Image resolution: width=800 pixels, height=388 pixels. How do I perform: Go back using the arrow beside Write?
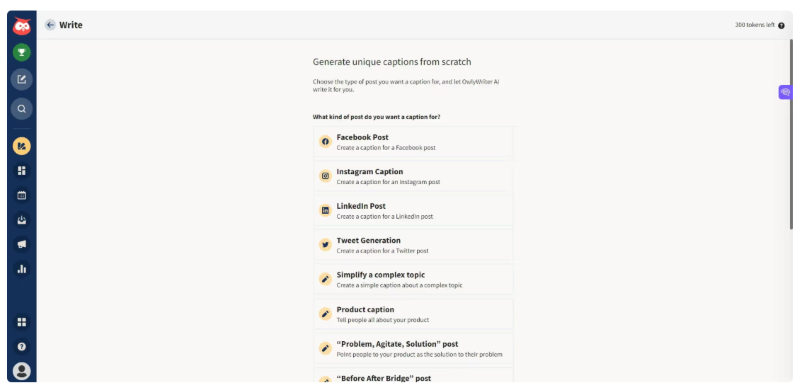(x=50, y=25)
